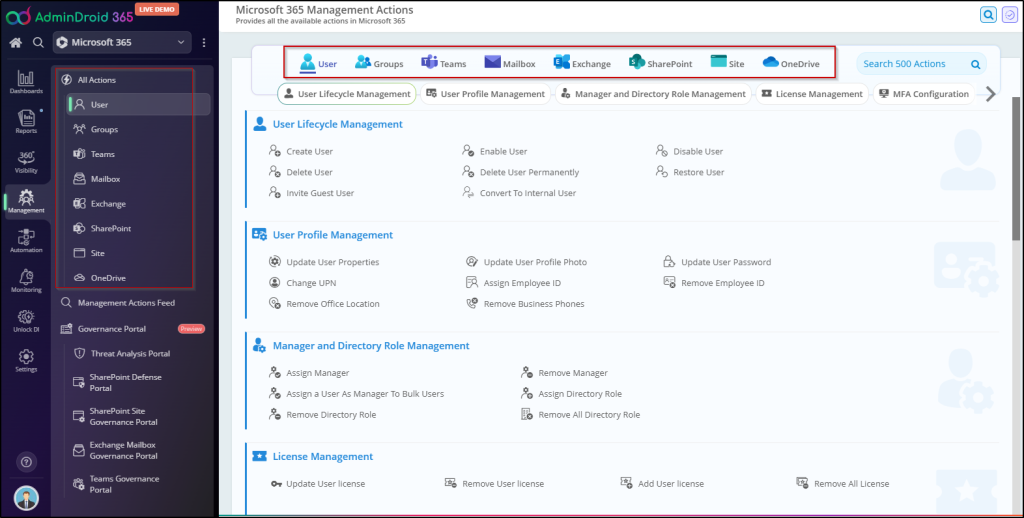
Task: Open the Automation sidebar icon
Action: [26, 241]
